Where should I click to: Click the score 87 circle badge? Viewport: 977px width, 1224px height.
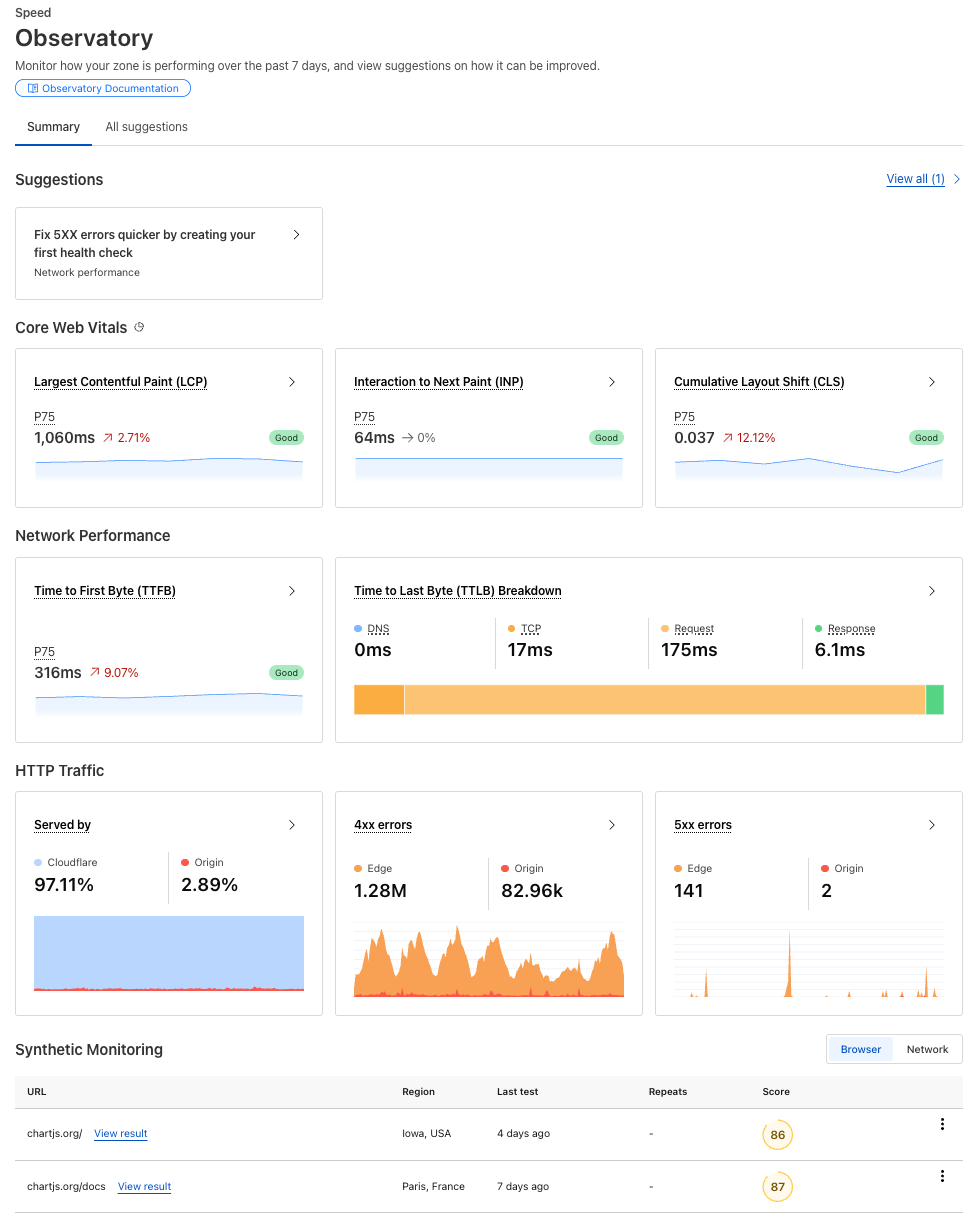777,1187
